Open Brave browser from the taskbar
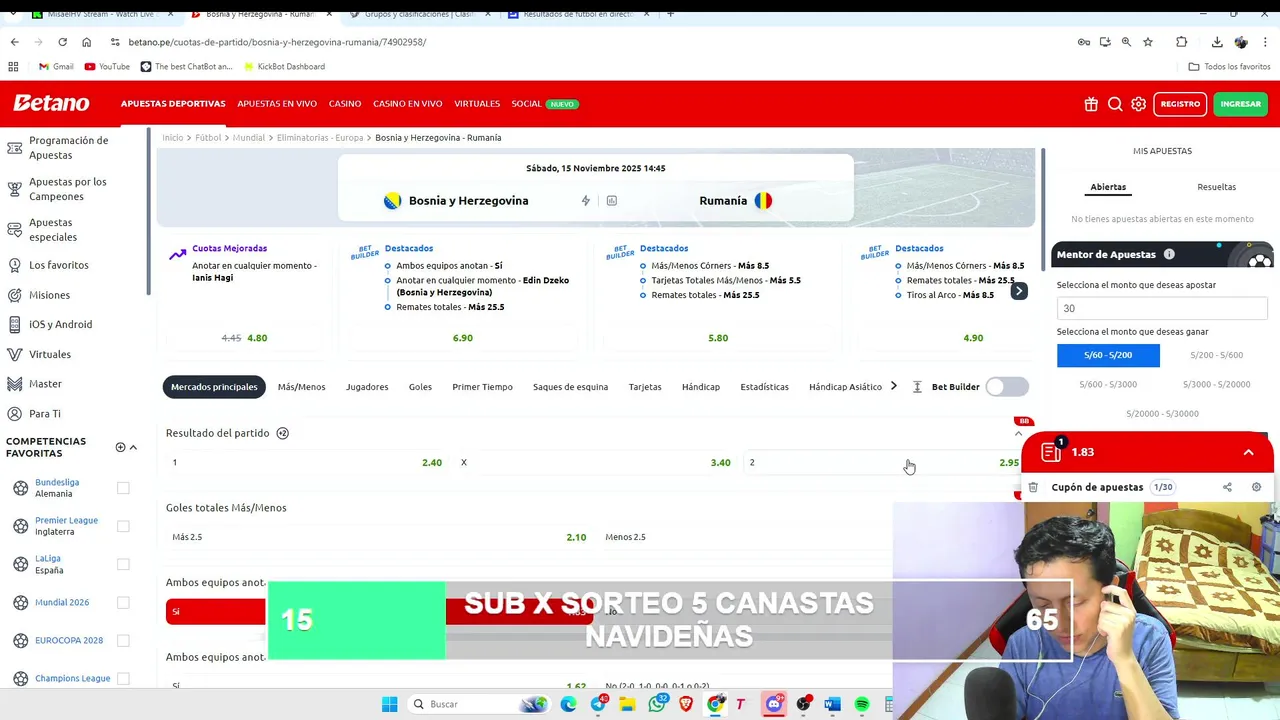 click(x=686, y=704)
